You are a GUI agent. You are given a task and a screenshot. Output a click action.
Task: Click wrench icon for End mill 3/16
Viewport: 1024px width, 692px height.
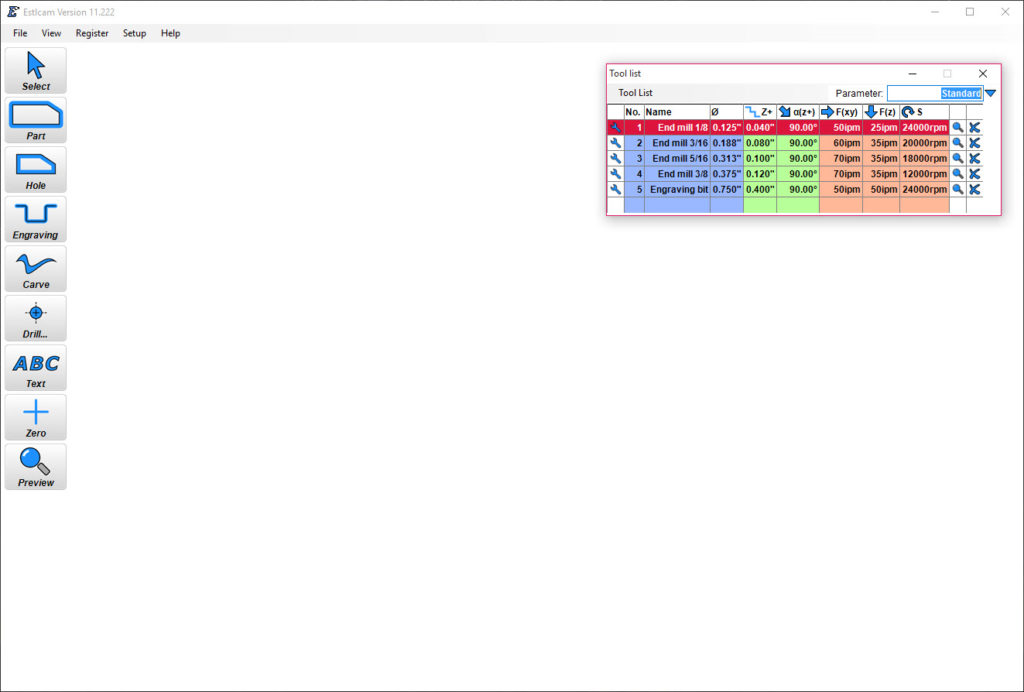[x=615, y=143]
